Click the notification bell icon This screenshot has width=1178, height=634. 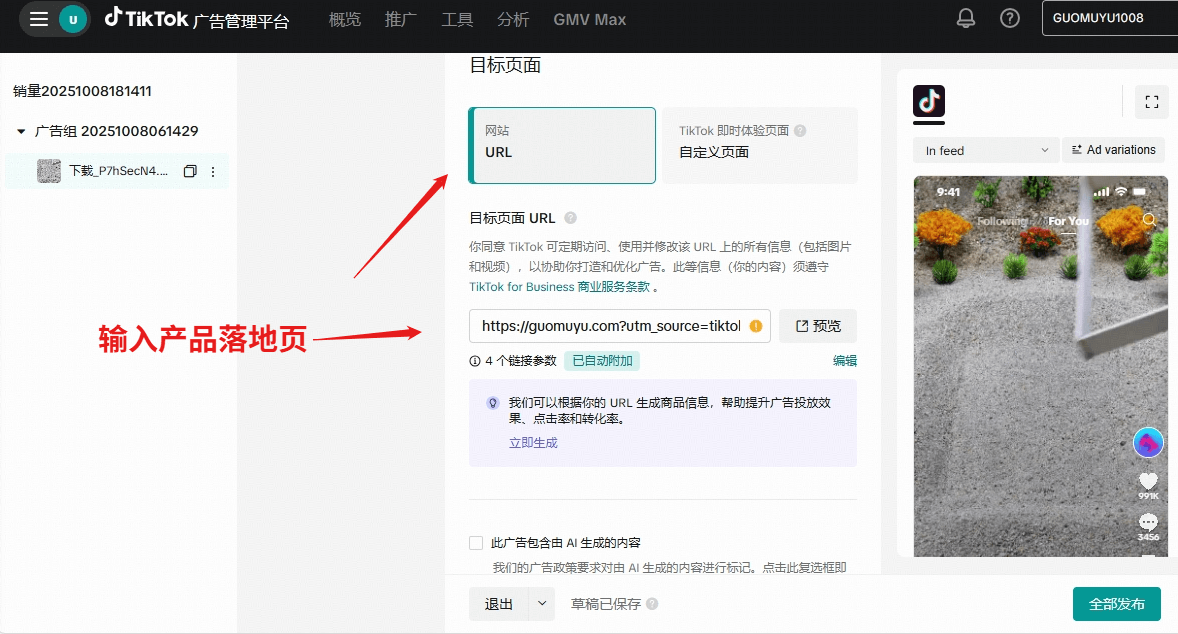click(966, 18)
